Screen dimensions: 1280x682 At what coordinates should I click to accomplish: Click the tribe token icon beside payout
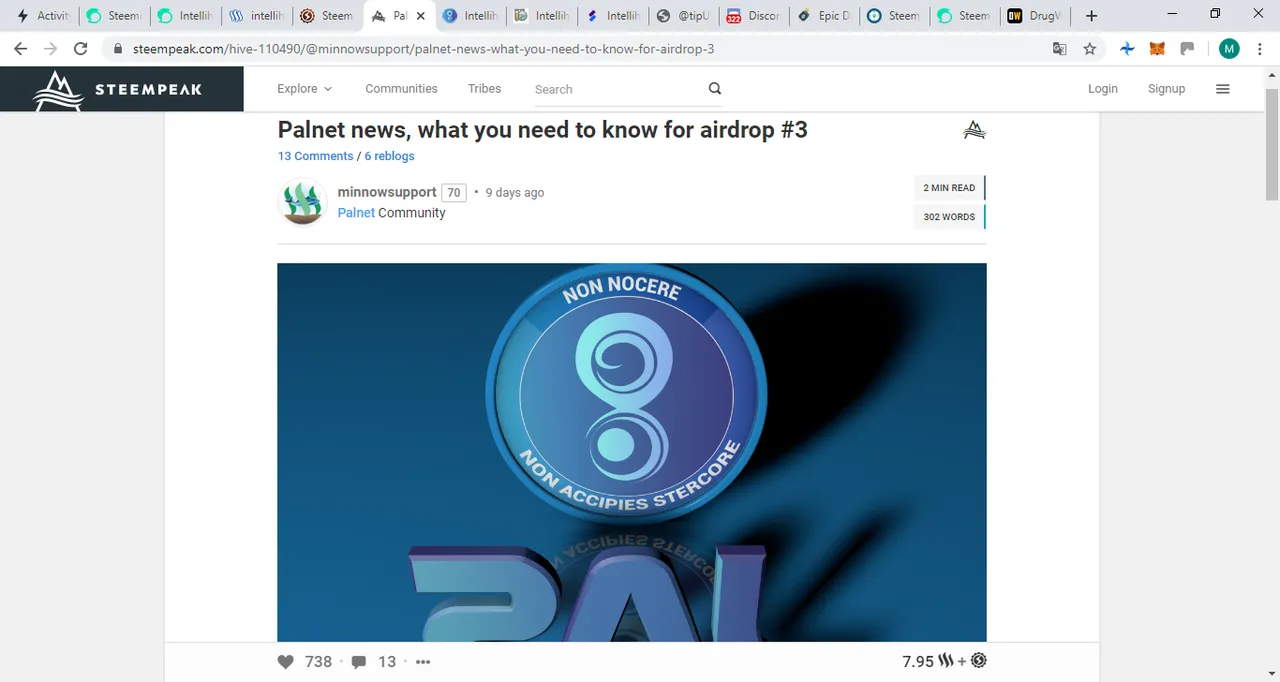[x=979, y=660]
